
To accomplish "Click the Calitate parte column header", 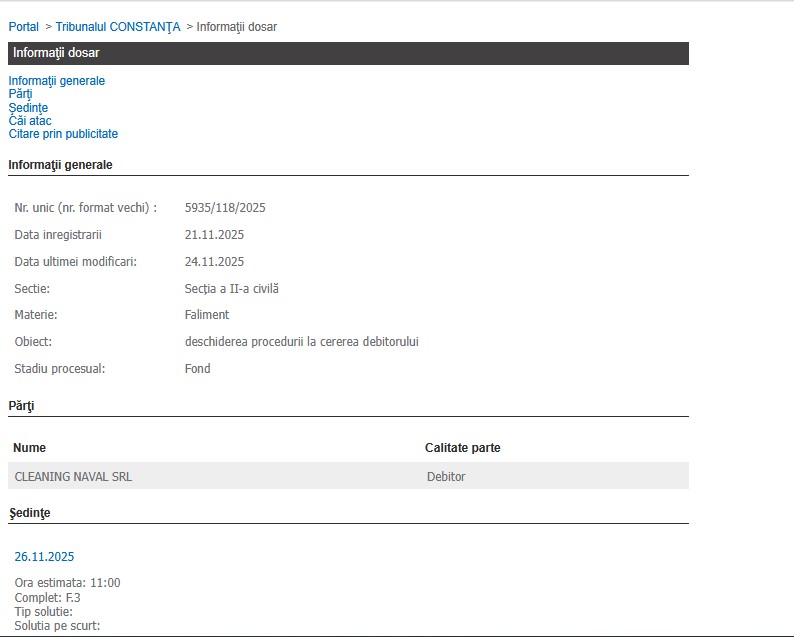I will [462, 448].
